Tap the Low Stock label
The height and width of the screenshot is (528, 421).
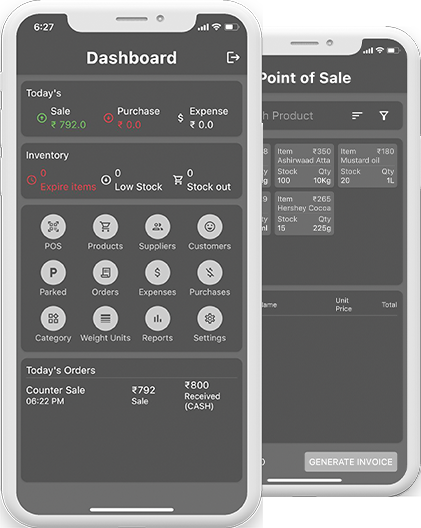tap(138, 187)
